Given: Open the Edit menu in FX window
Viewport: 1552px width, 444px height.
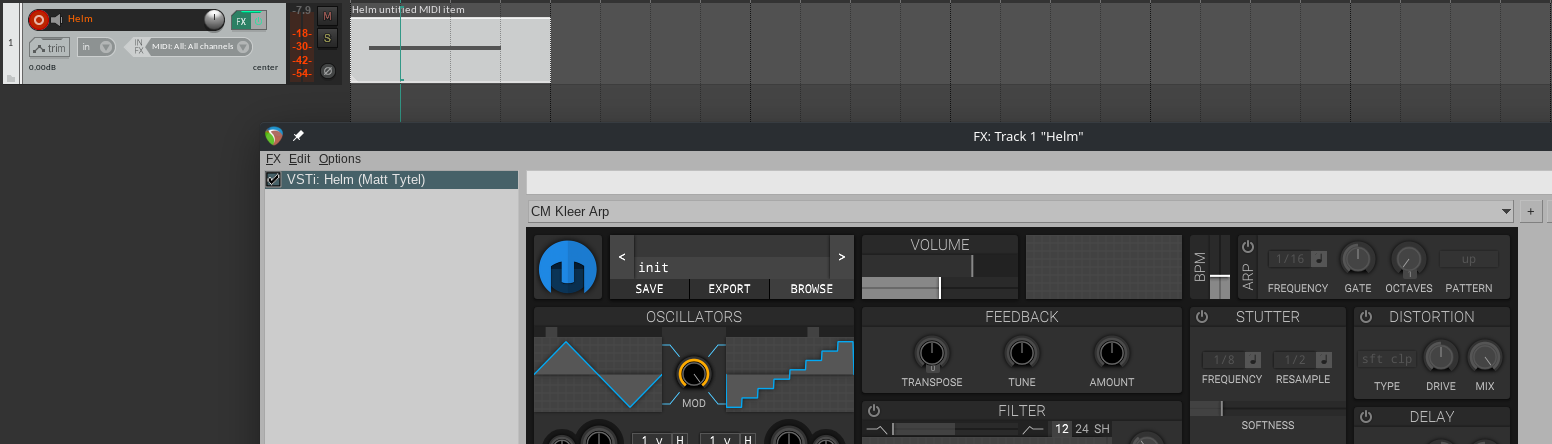Looking at the screenshot, I should pyautogui.click(x=299, y=159).
